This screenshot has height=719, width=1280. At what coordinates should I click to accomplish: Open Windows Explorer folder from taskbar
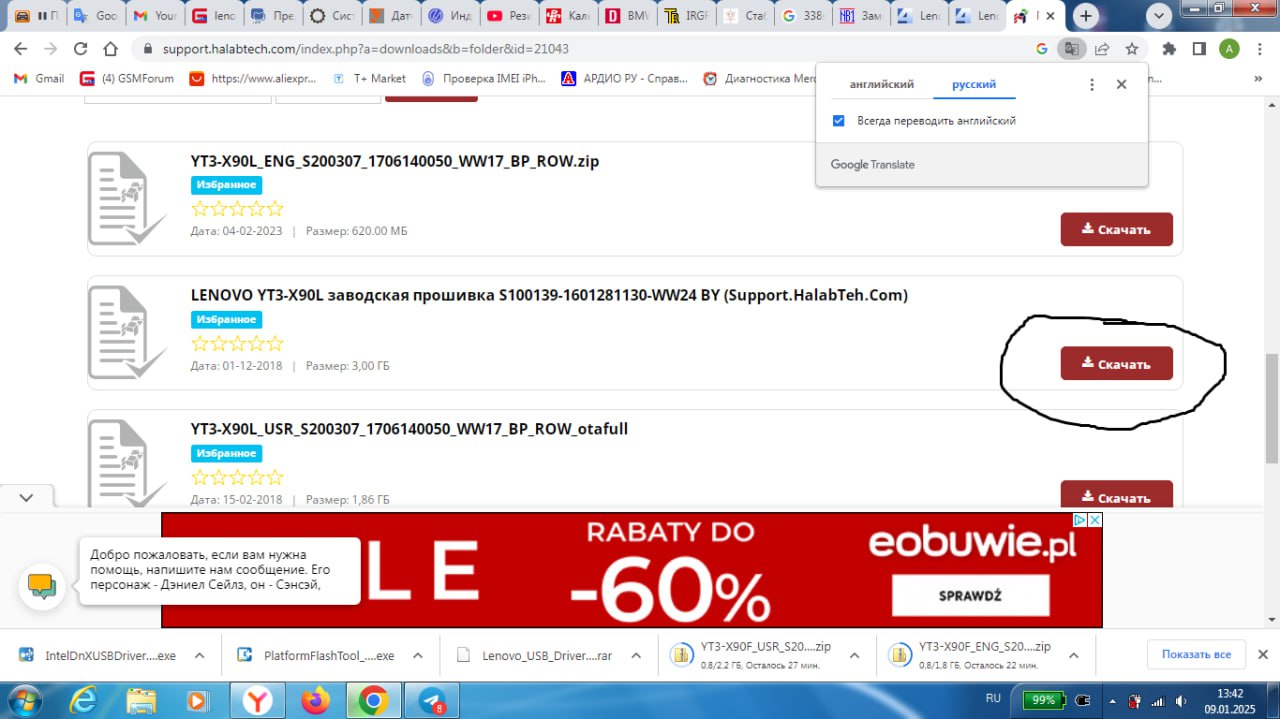click(x=141, y=700)
